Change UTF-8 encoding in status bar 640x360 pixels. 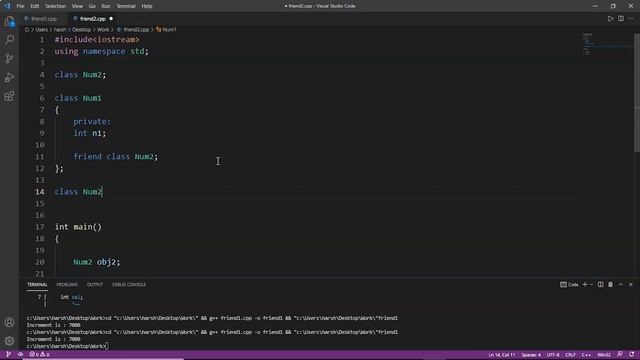tap(553, 355)
